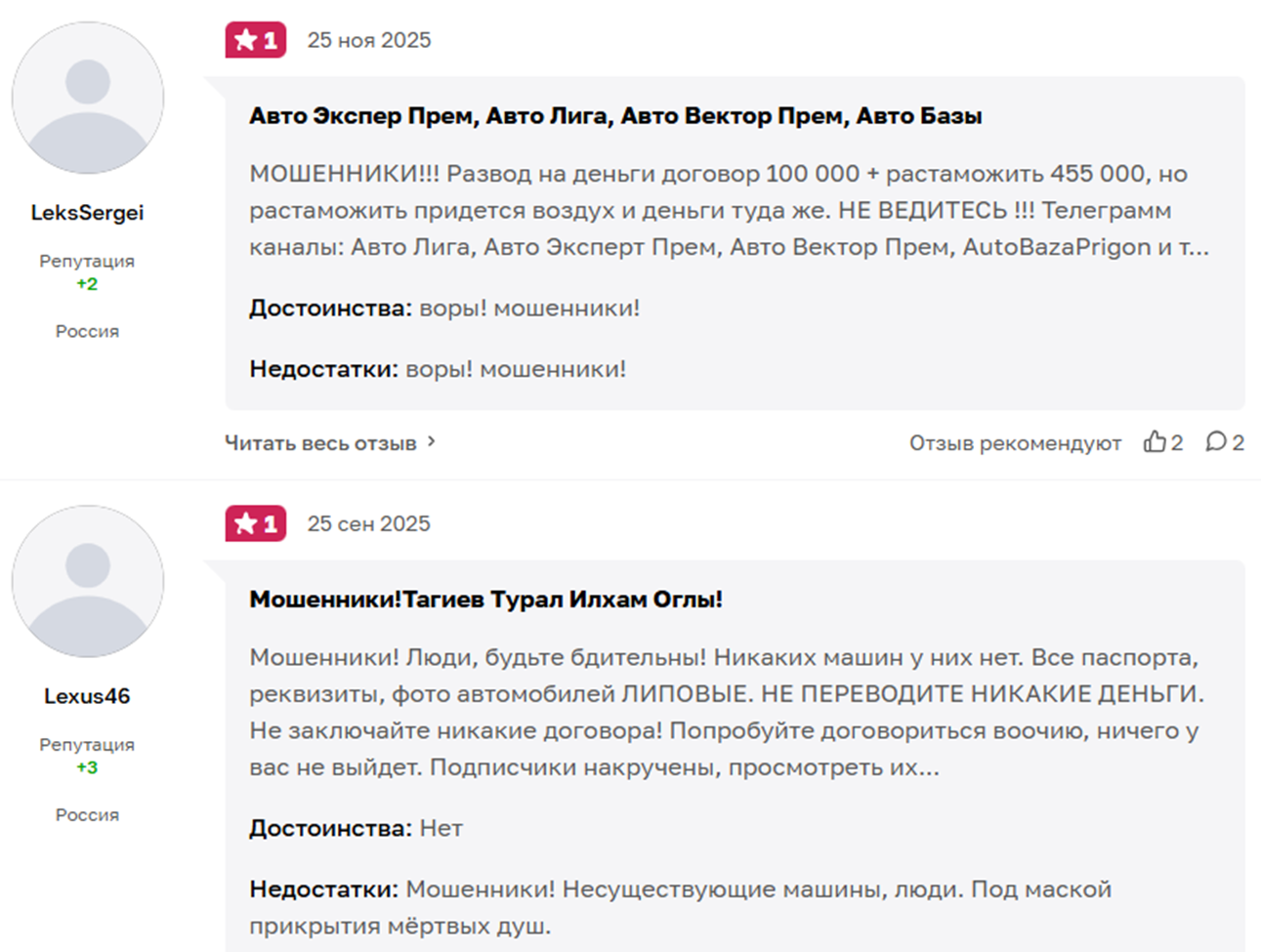Image resolution: width=1261 pixels, height=952 pixels.
Task: Click the red star rating badge on first review
Action: pyautogui.click(x=255, y=40)
